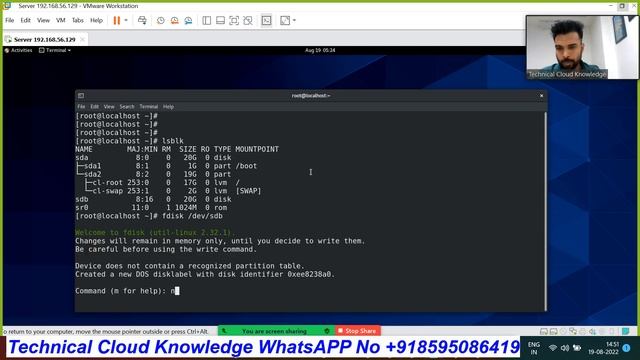The height and width of the screenshot is (360, 640).
Task: Click the green shield icon beside screen sharing
Action: click(327, 331)
